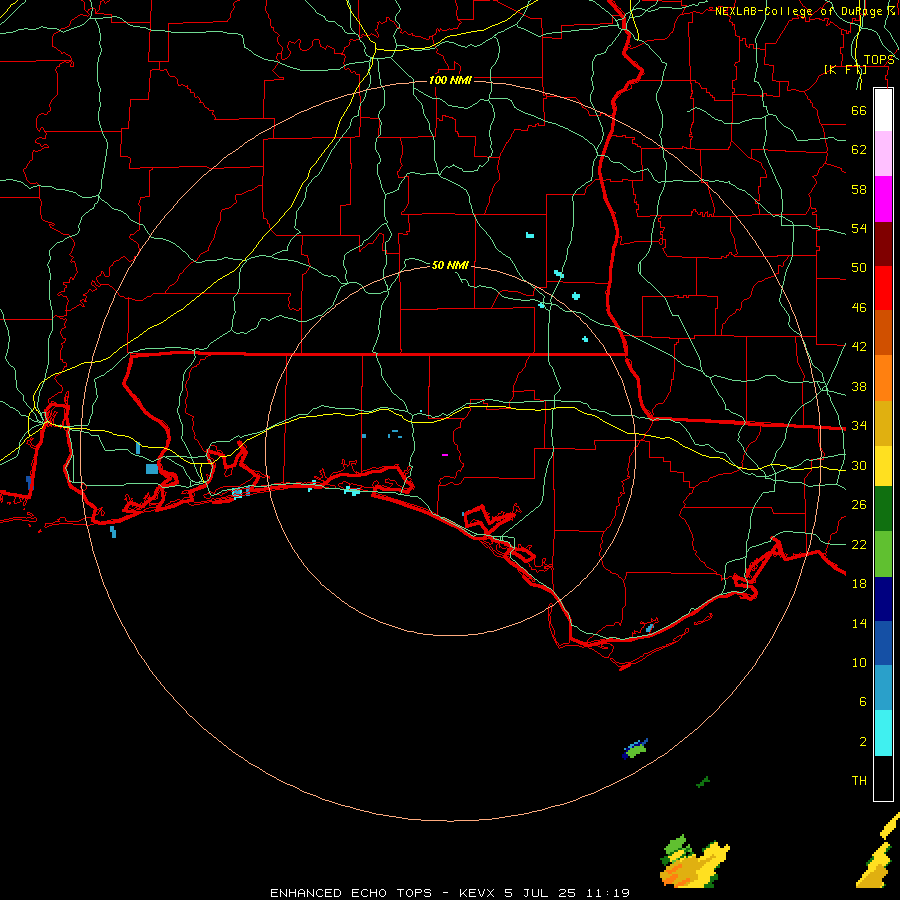Viewport: 900px width, 900px height.
Task: Click the black TH legend swatch
Action: (x=883, y=778)
